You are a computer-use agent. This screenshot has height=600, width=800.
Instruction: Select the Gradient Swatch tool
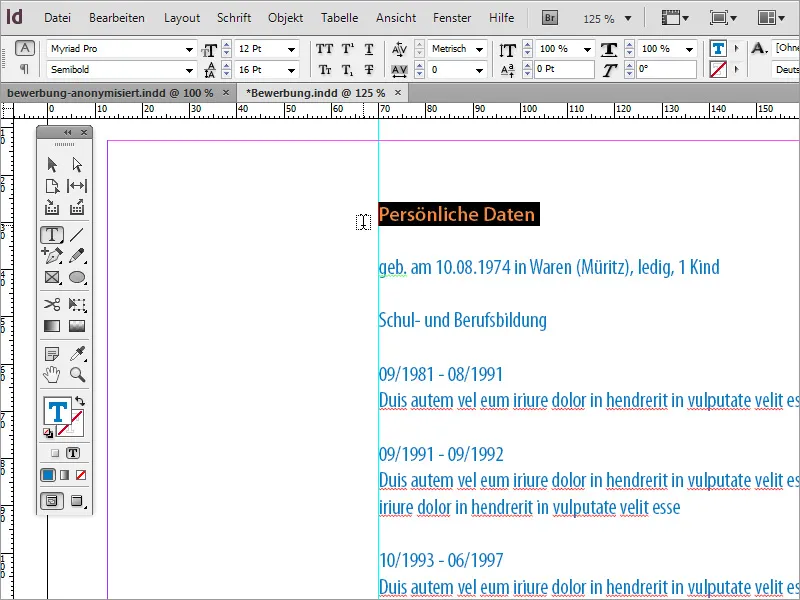[x=52, y=326]
